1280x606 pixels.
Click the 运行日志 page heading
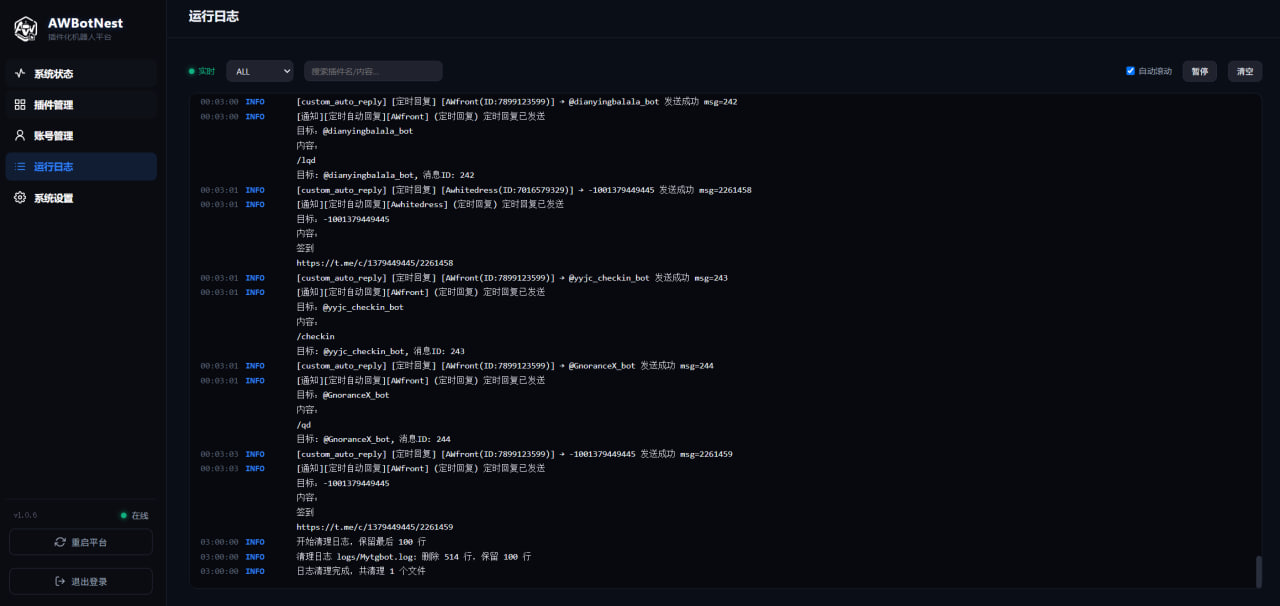click(214, 16)
